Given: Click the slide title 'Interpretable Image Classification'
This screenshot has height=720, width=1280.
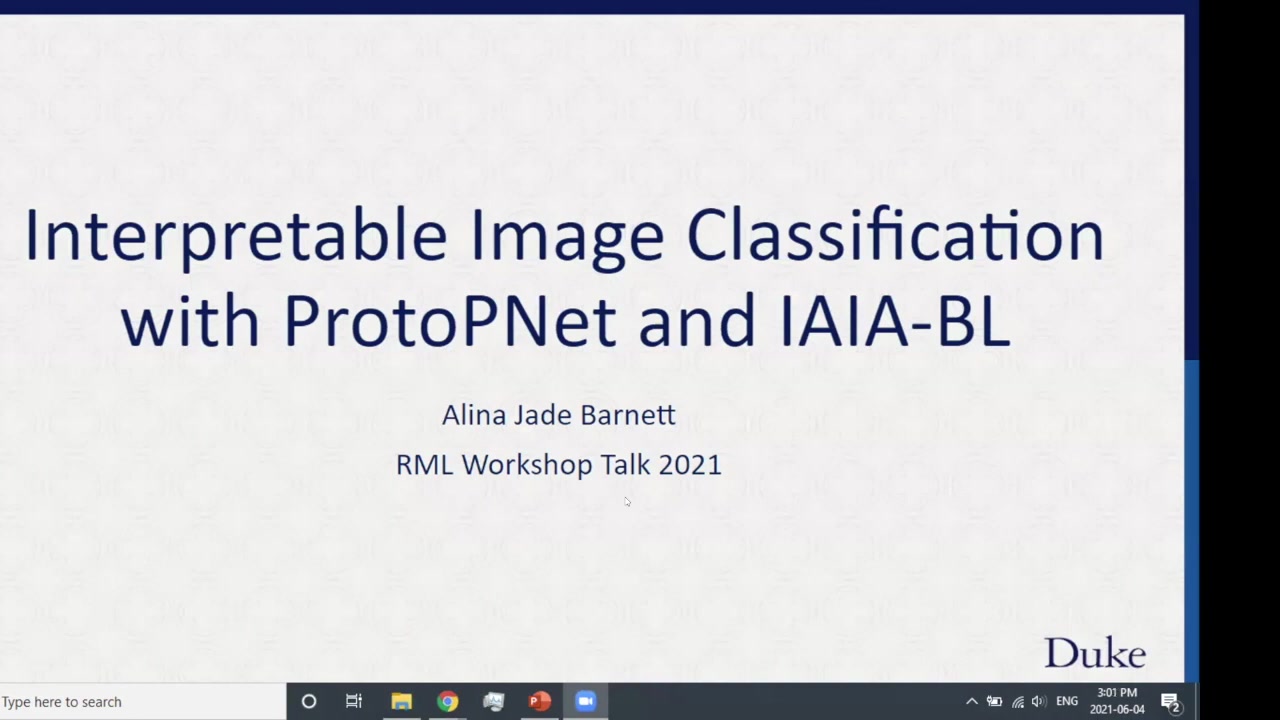Looking at the screenshot, I should 564,236.
